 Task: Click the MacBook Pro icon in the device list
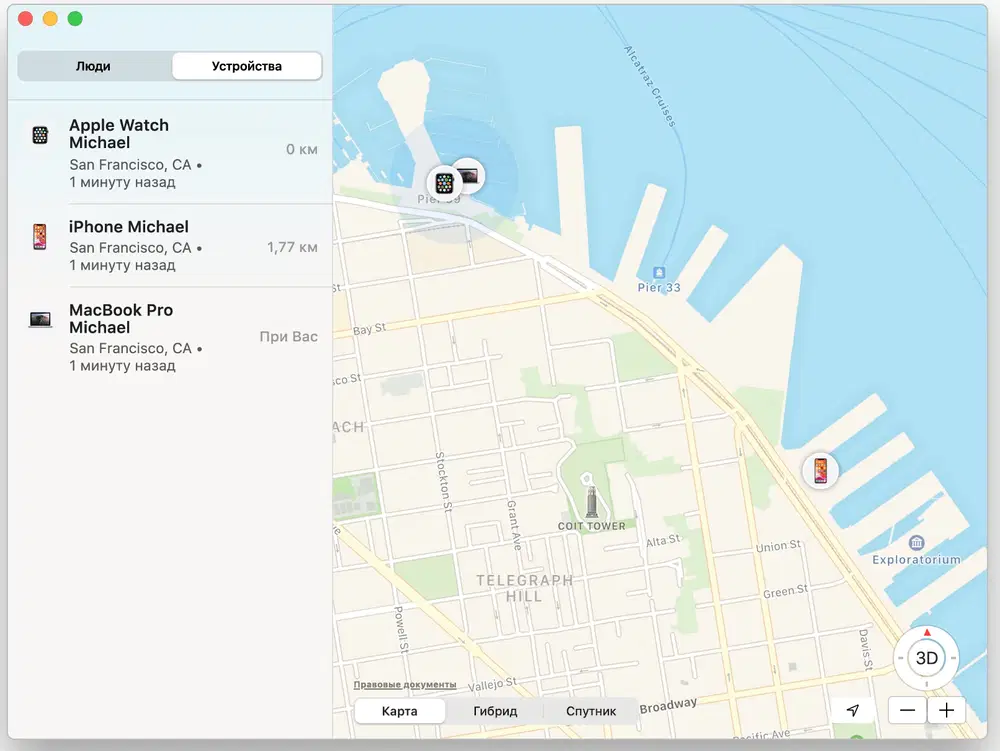(40, 319)
